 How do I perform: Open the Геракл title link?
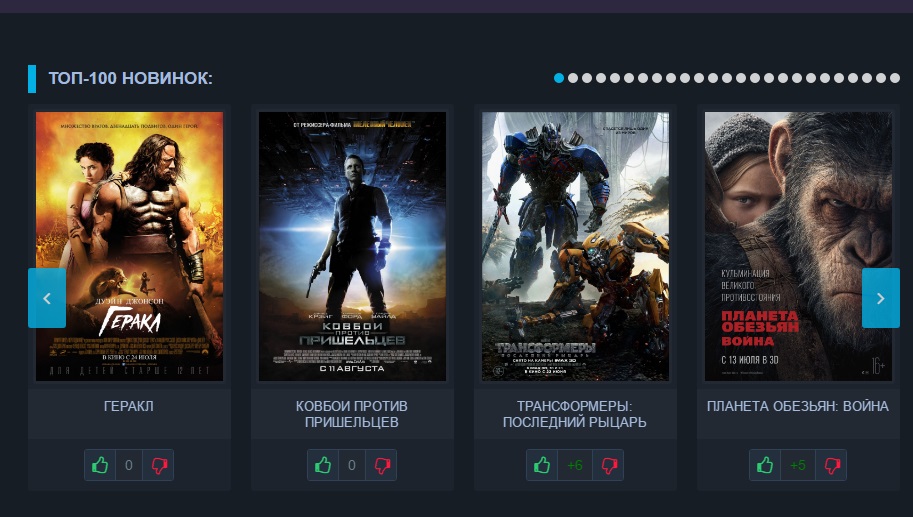tap(129, 406)
